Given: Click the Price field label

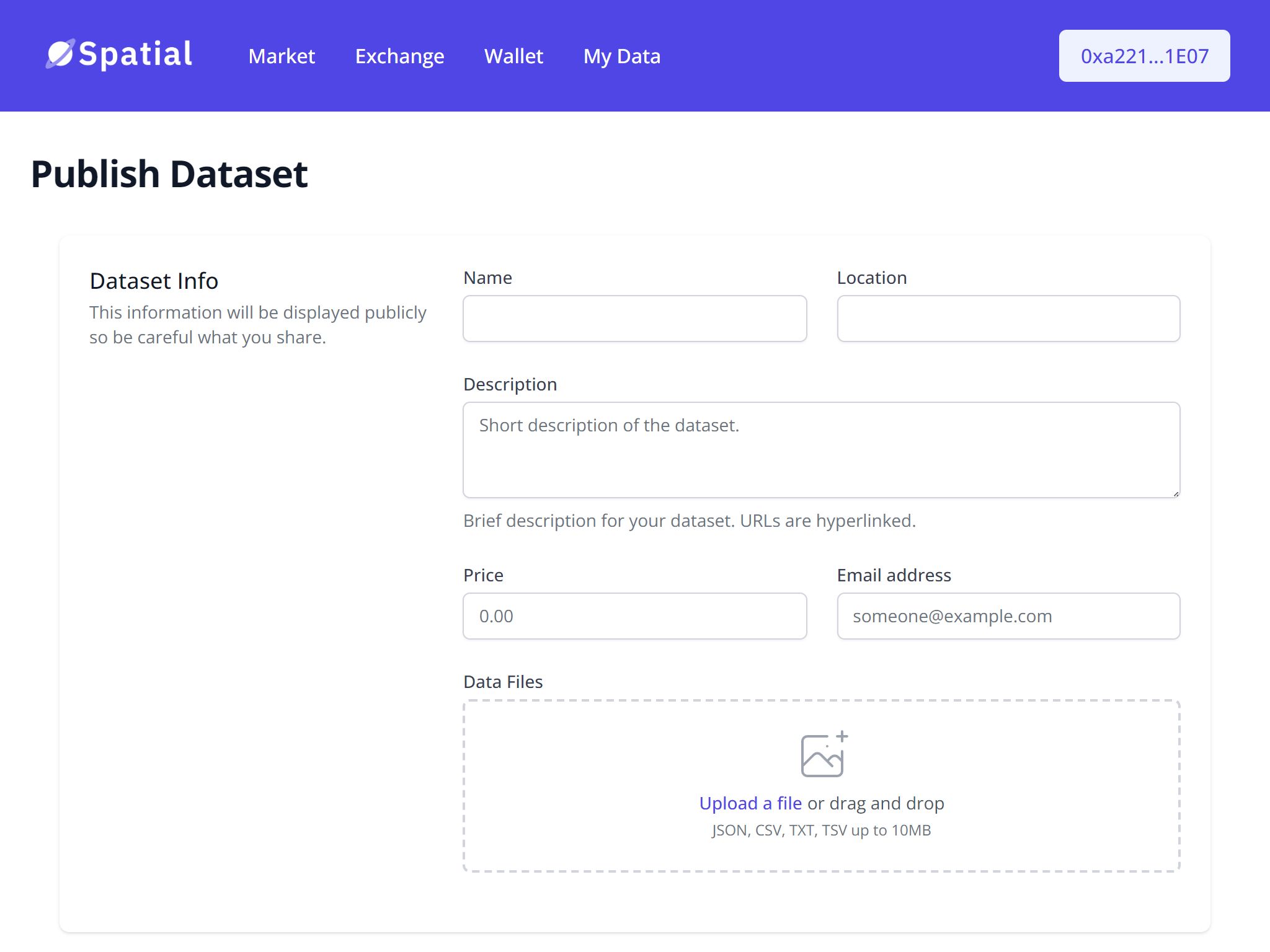Looking at the screenshot, I should tap(483, 575).
